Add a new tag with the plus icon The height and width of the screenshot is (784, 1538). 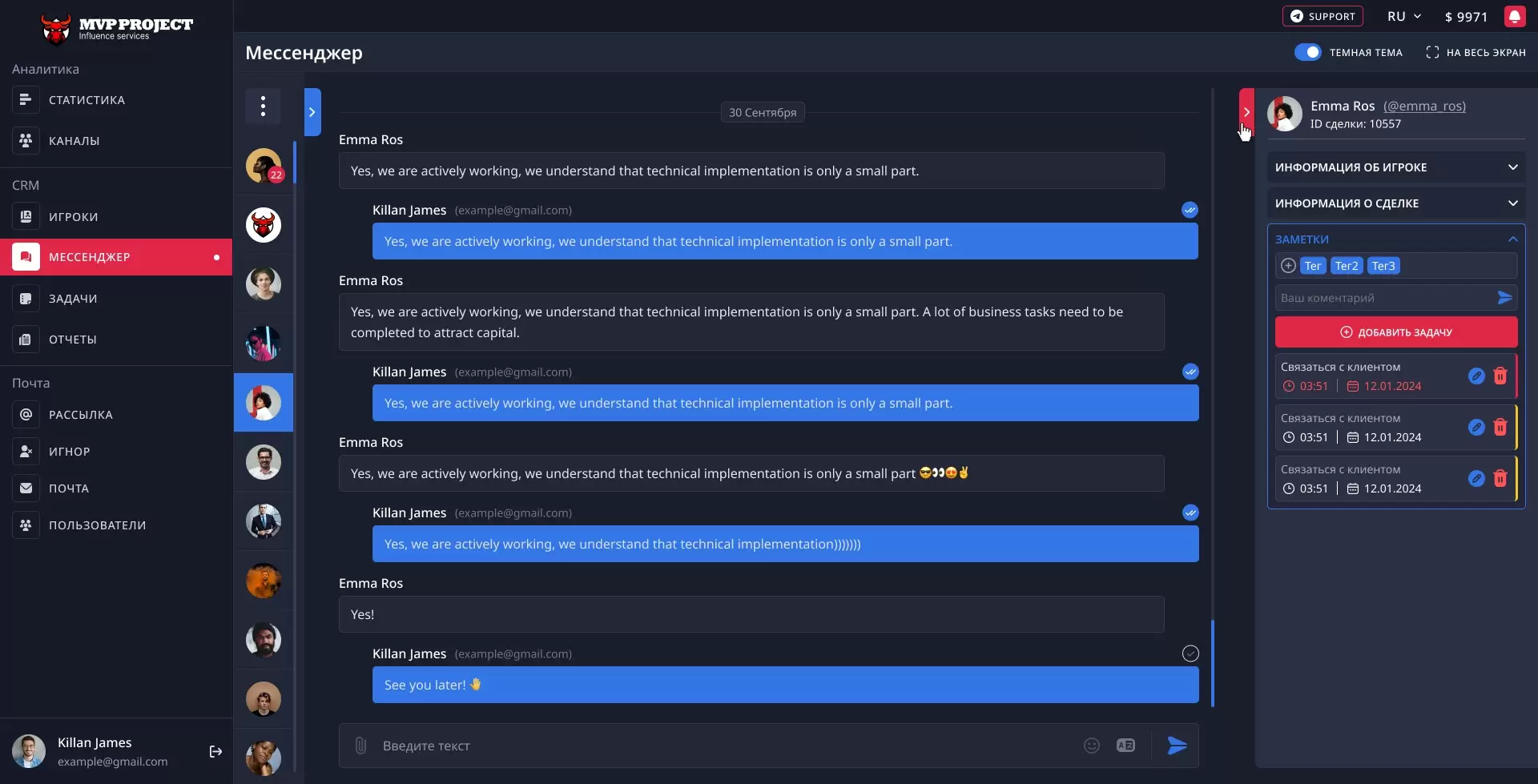click(1288, 265)
